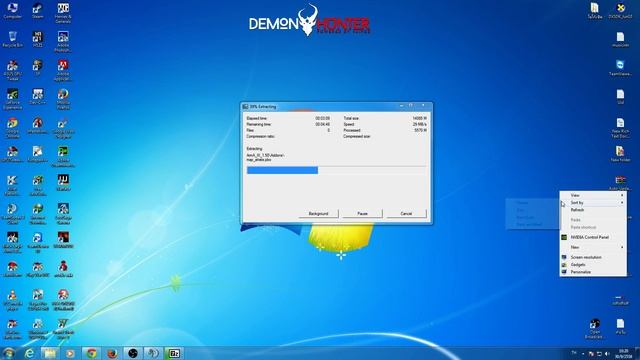Image resolution: width=640 pixels, height=360 pixels.
Task: Choose Refresh from the context menu
Action: pyautogui.click(x=593, y=210)
